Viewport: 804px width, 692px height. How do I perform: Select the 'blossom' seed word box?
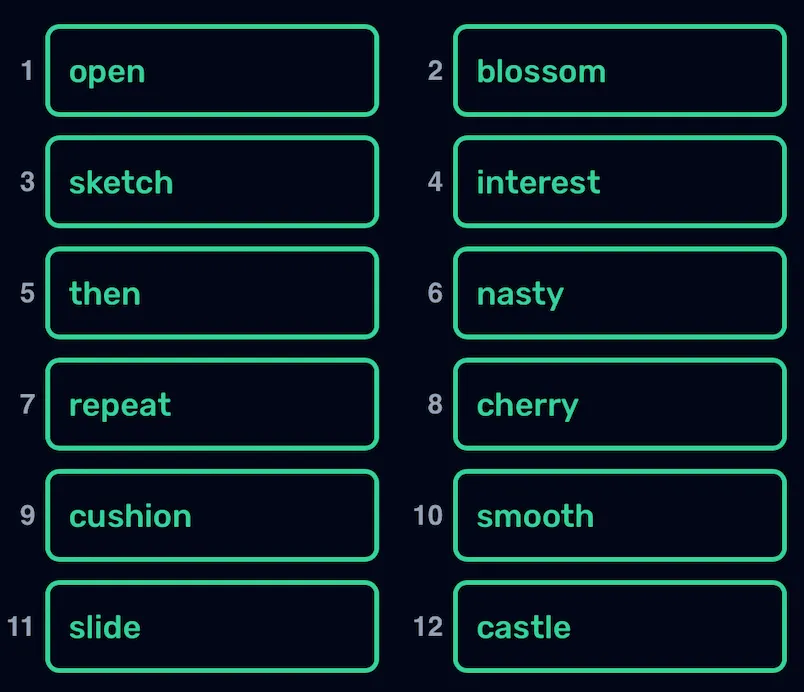point(620,71)
